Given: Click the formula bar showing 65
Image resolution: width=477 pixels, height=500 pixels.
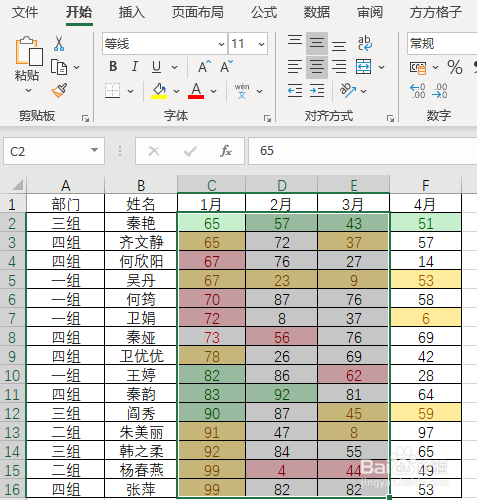Looking at the screenshot, I should (363, 151).
